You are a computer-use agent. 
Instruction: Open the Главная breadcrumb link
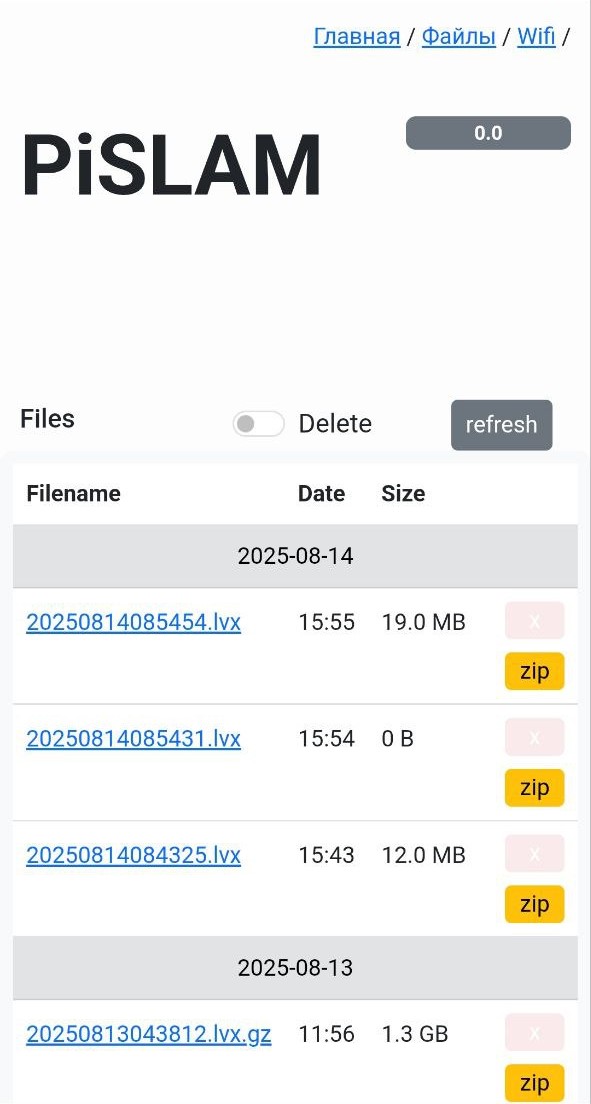coord(356,36)
